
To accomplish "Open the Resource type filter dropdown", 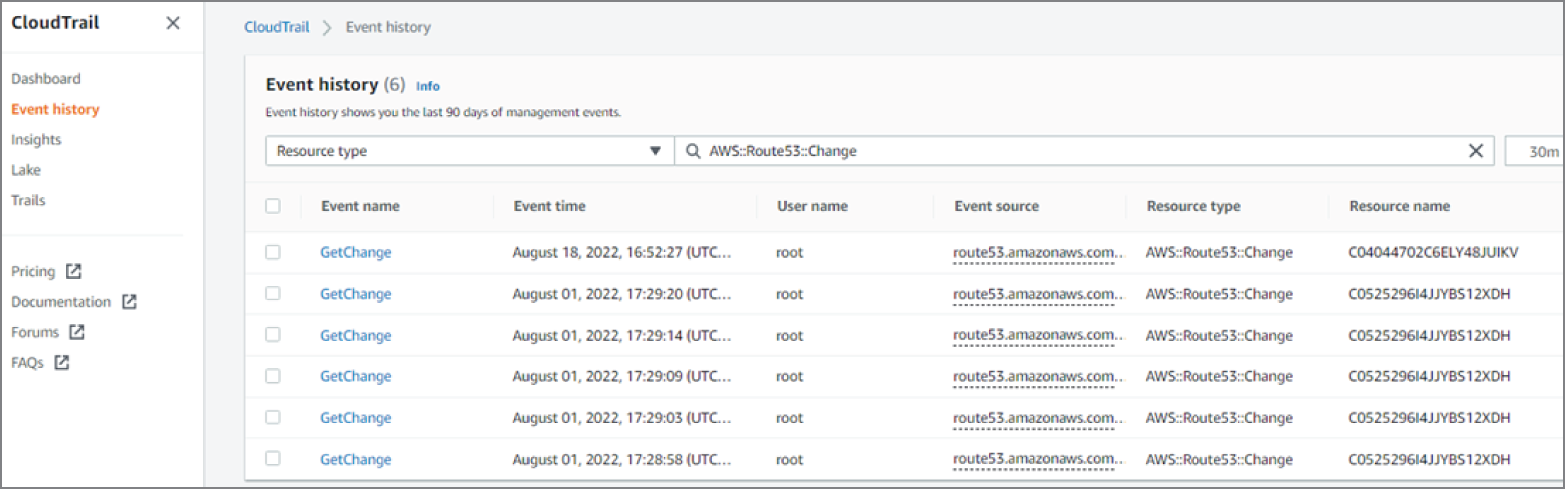I will (x=470, y=151).
